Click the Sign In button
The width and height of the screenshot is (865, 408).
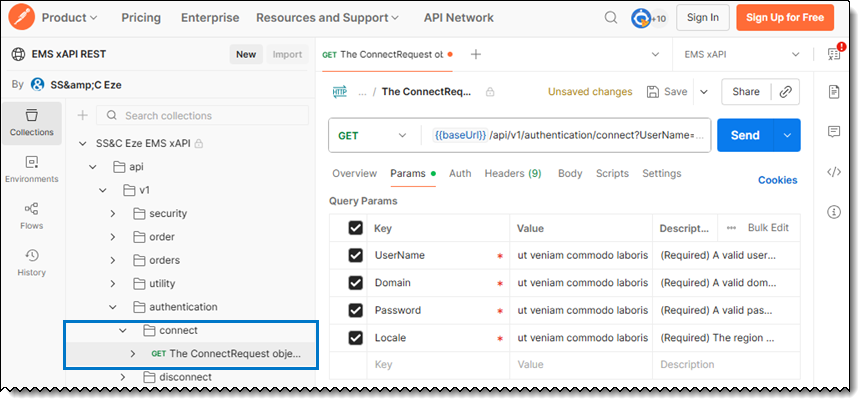[703, 18]
